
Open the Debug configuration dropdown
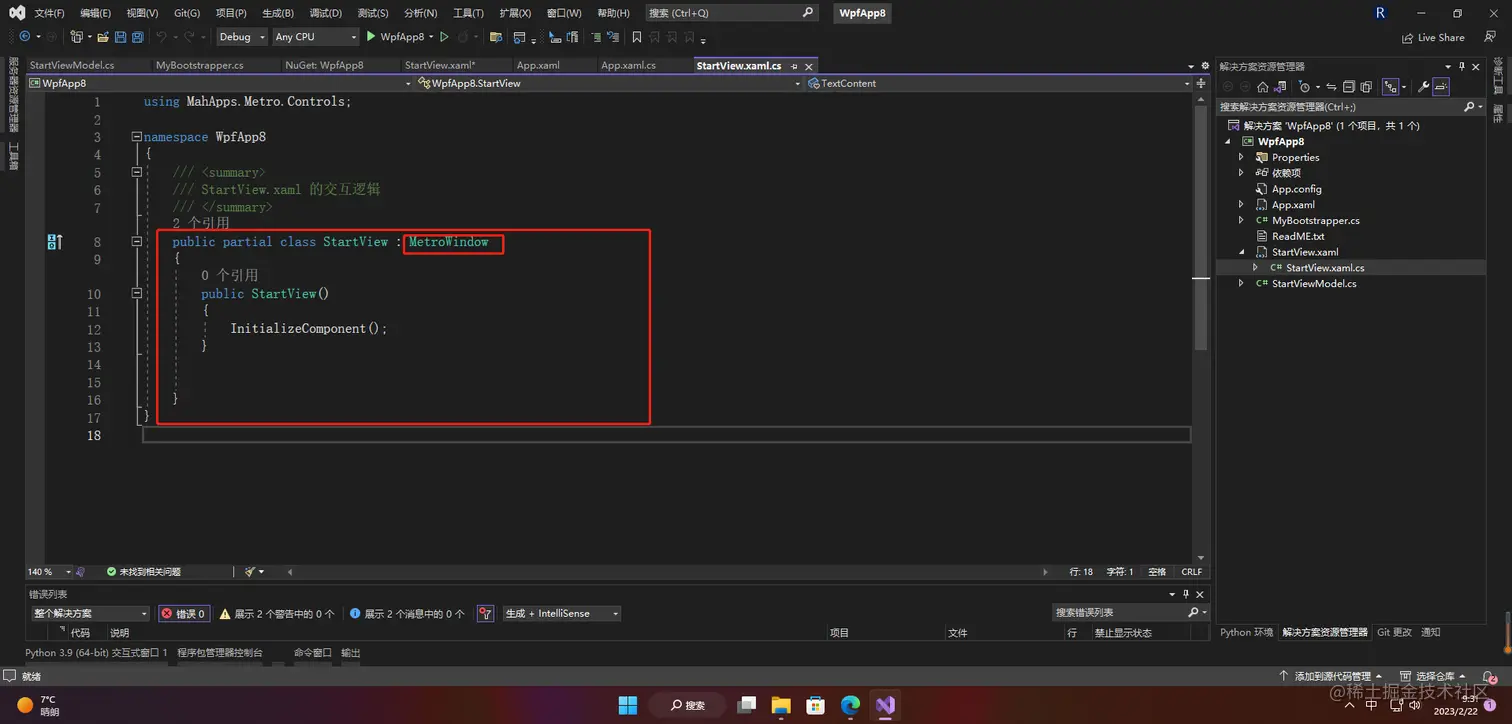(242, 37)
